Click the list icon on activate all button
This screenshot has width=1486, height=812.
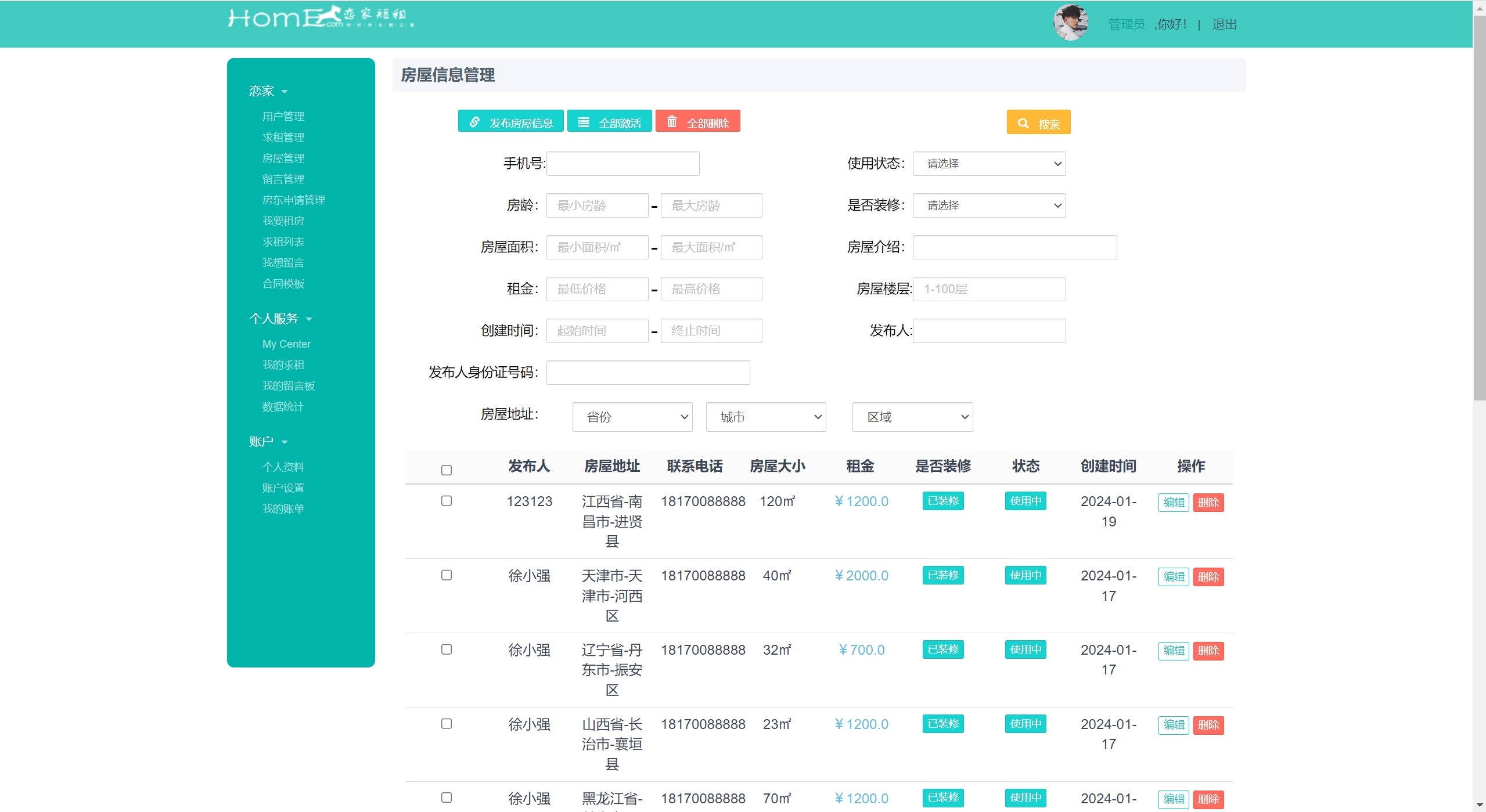coord(584,122)
